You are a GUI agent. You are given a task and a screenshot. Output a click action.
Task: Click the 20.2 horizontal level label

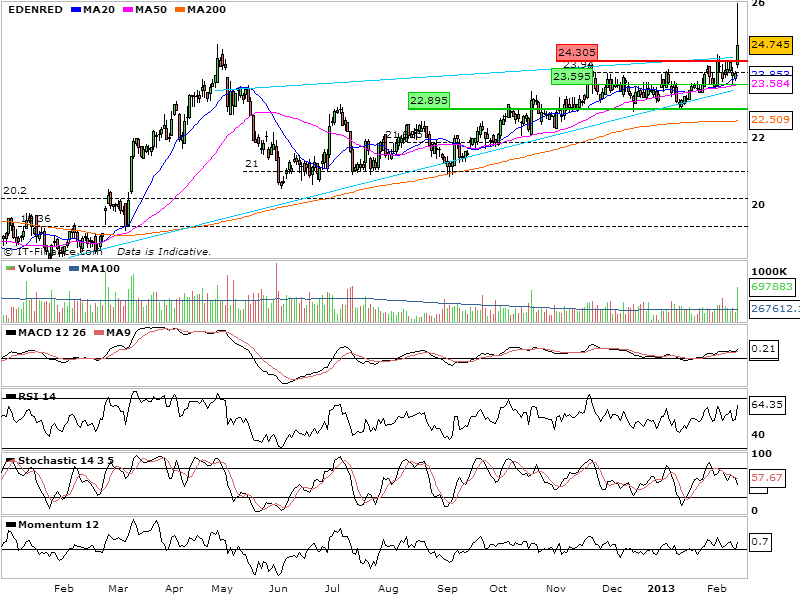(15, 191)
